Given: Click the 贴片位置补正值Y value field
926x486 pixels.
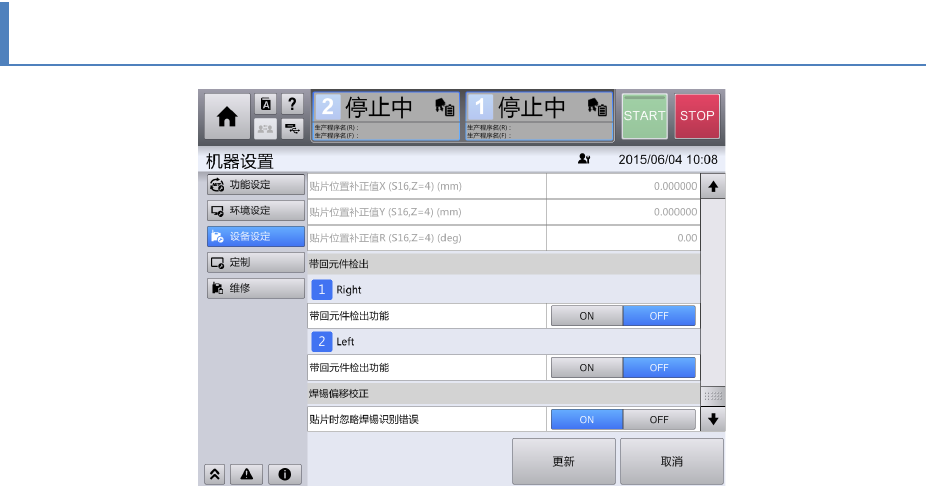Looking at the screenshot, I should tap(623, 212).
